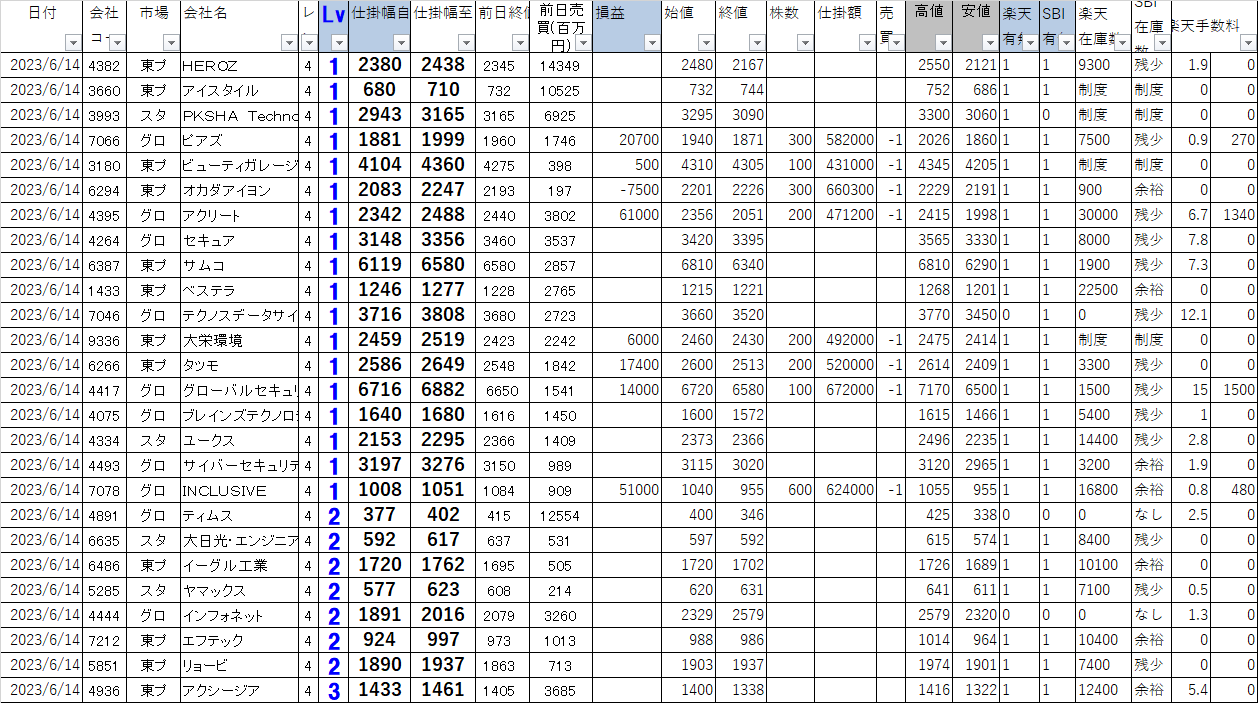Select the インフォネット company name cell
Screen dimensions: 1258x703
tap(238, 615)
